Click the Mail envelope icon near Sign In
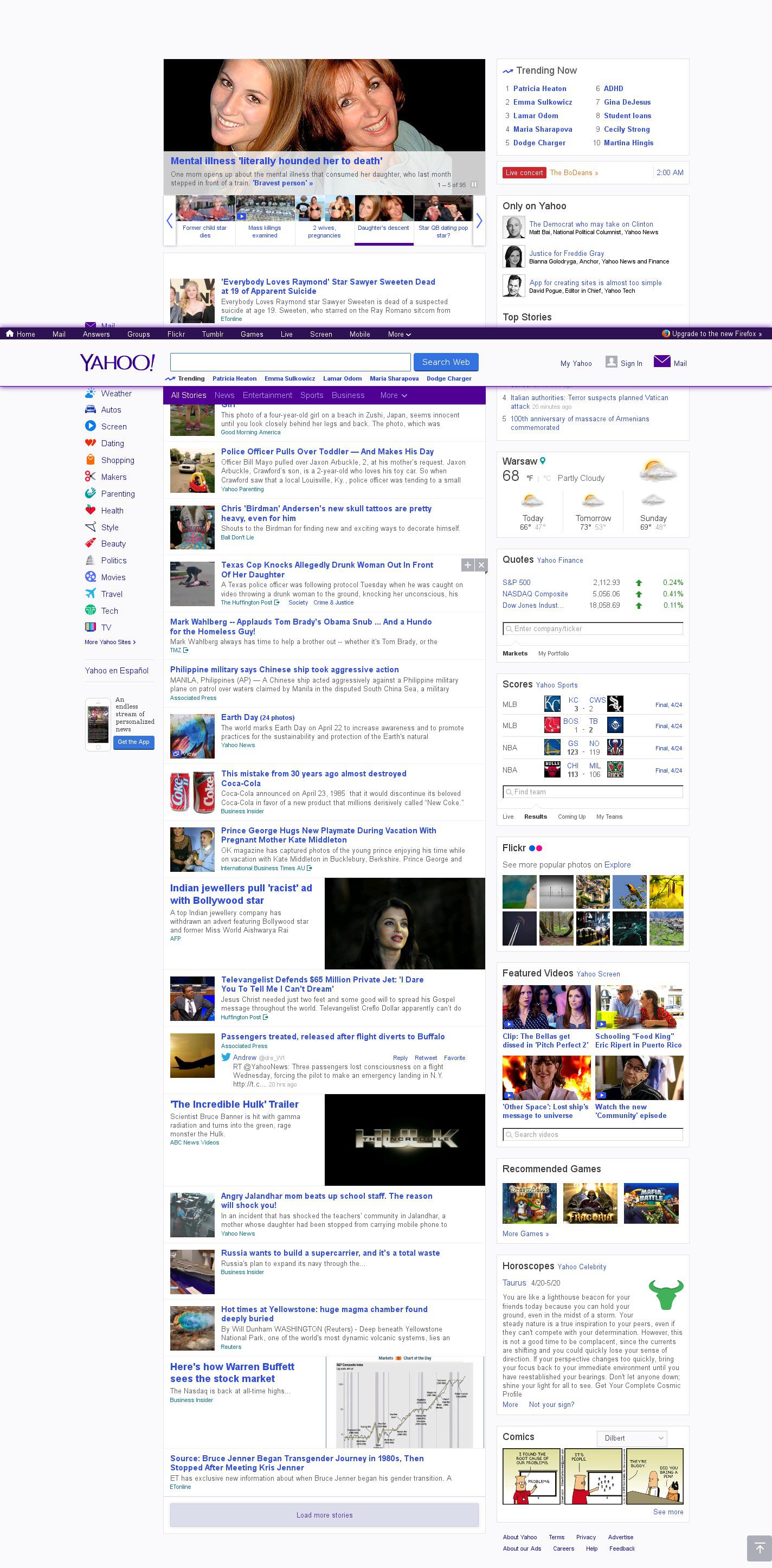 [x=661, y=362]
